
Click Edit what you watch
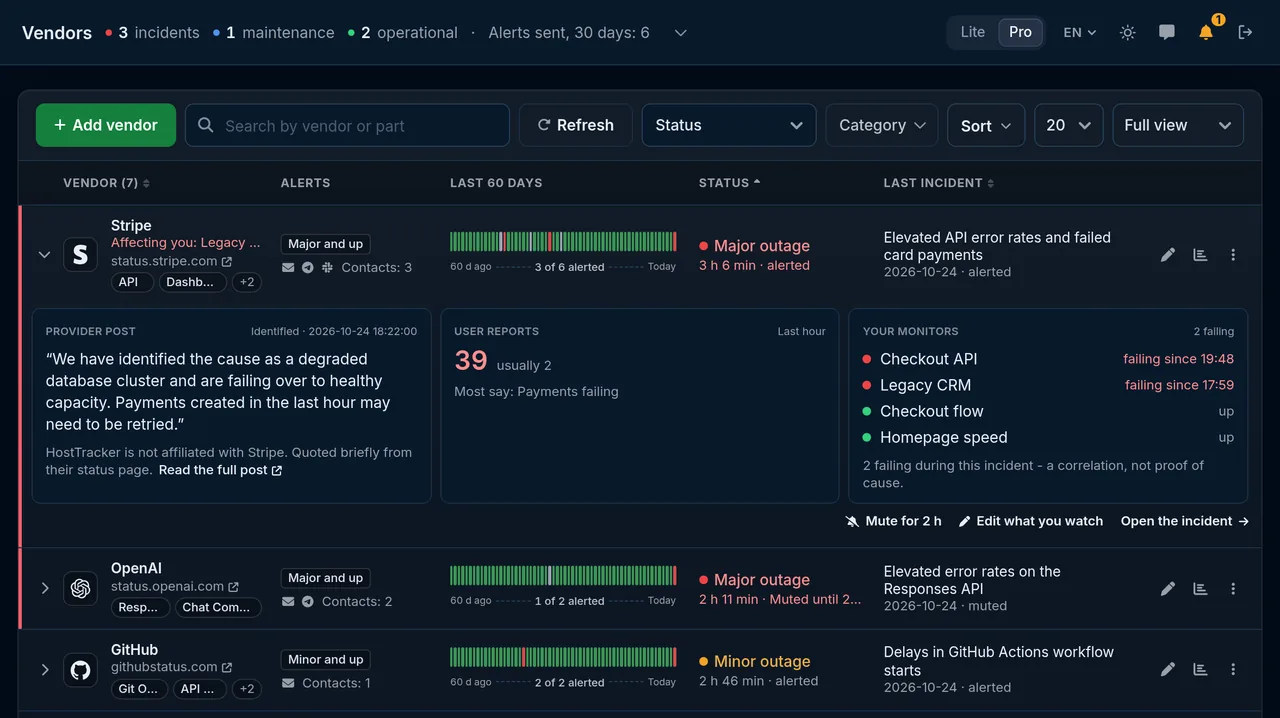(1031, 521)
